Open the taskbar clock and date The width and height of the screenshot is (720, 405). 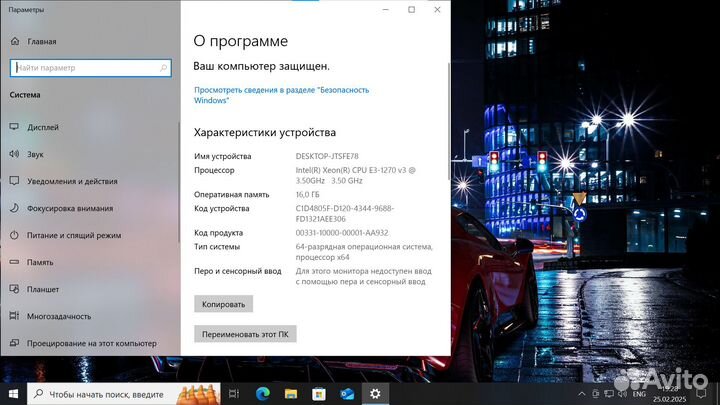pos(669,394)
